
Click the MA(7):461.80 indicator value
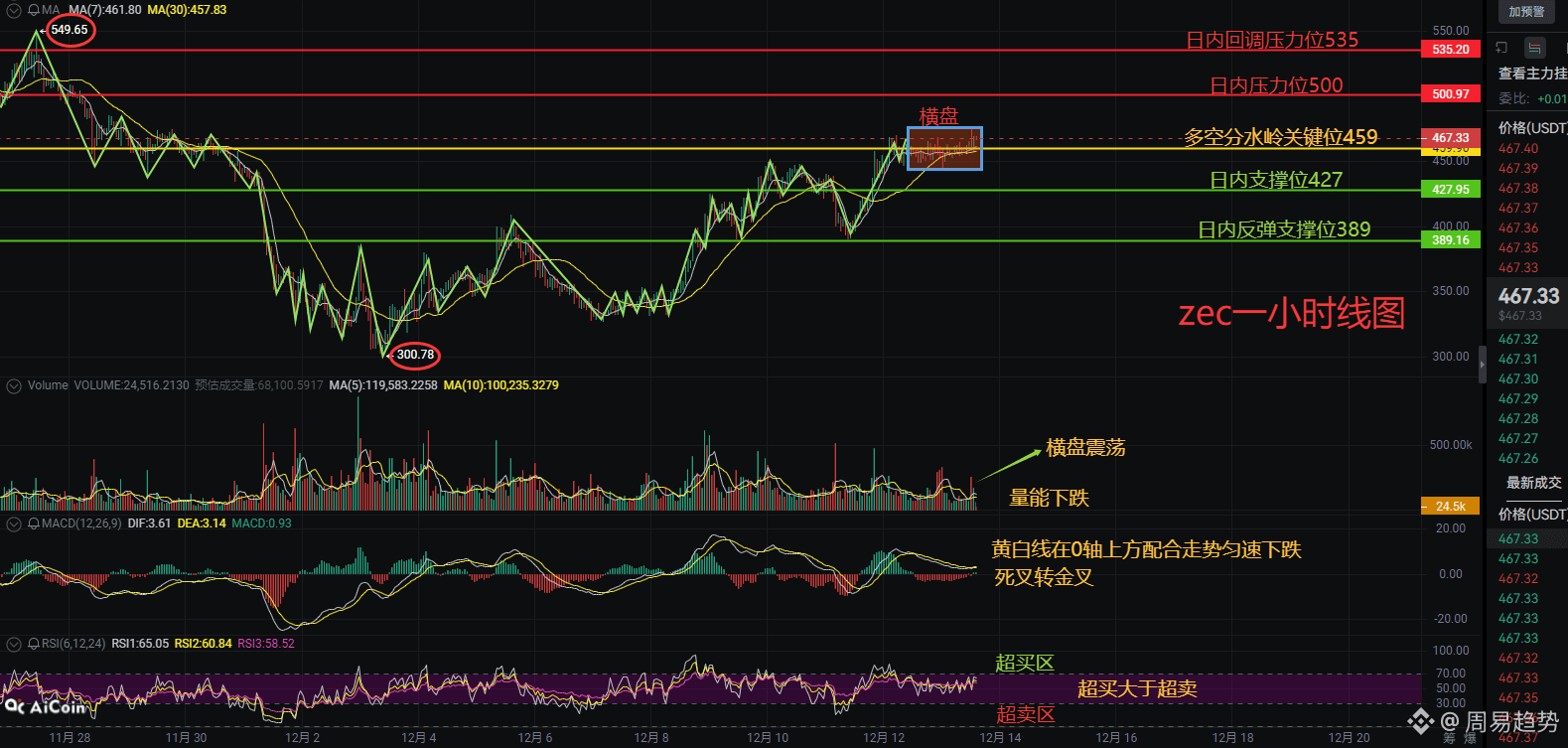[104, 10]
